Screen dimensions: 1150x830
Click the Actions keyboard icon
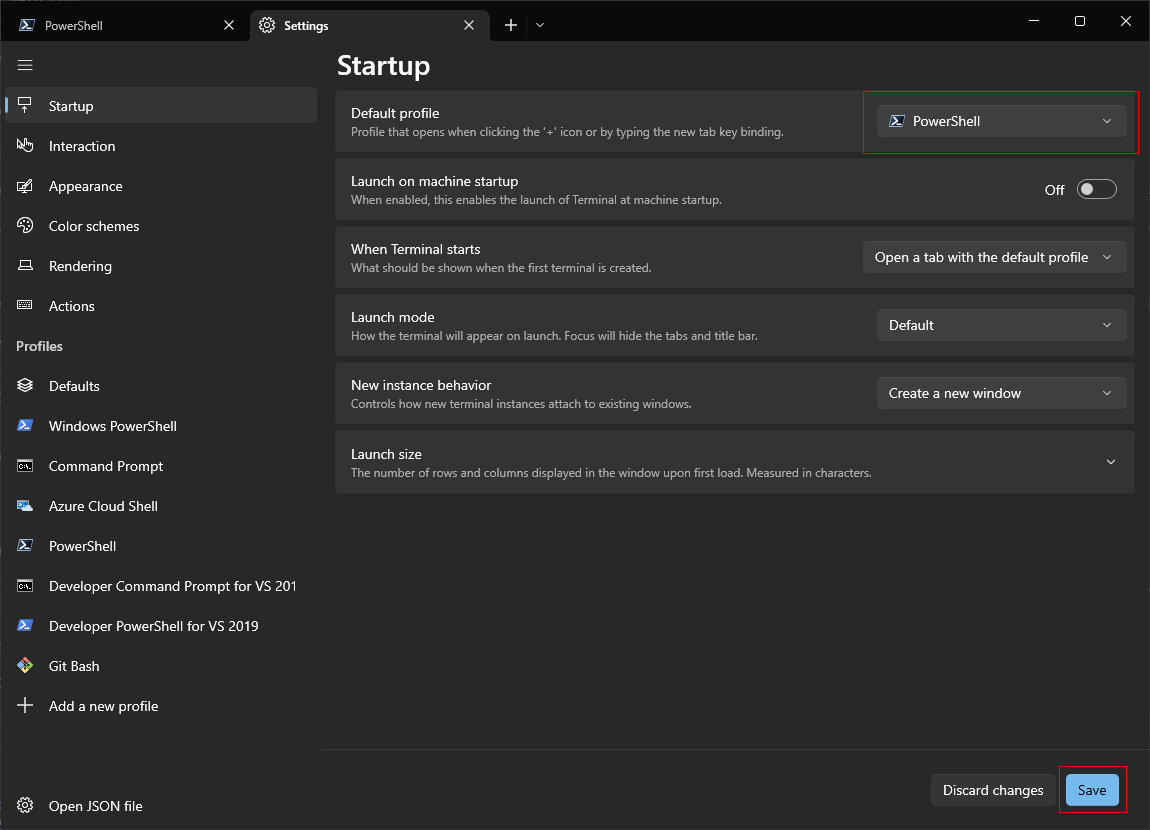25,305
